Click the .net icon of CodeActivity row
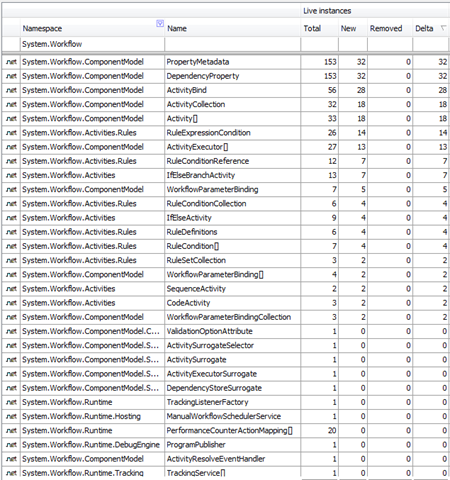Viewport: 450px width, 480px height. coord(11,303)
